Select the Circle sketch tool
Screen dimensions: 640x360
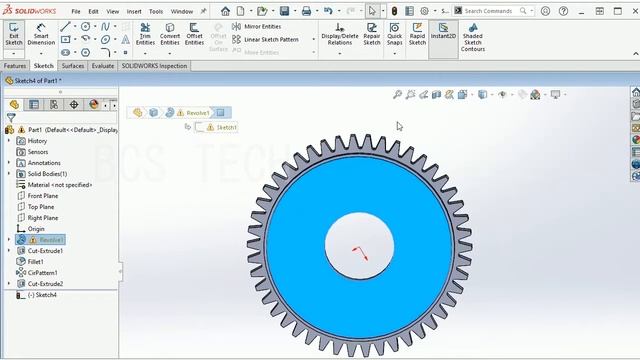(85, 27)
